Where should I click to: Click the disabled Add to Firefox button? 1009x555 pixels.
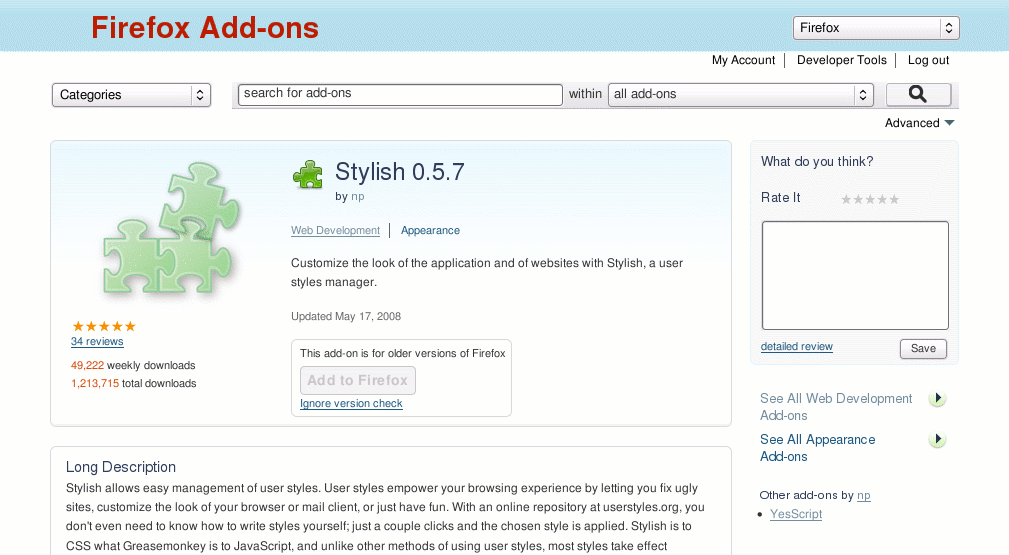point(358,381)
